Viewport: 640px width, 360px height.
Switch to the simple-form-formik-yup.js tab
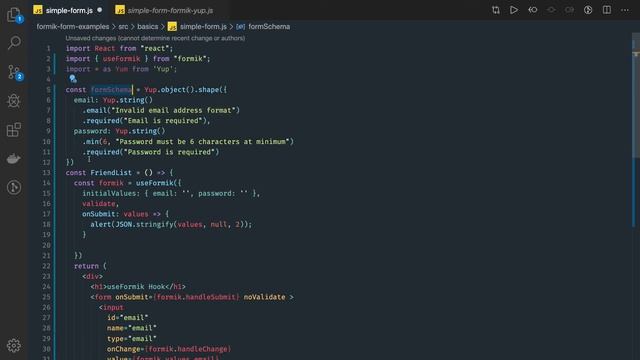click(170, 10)
